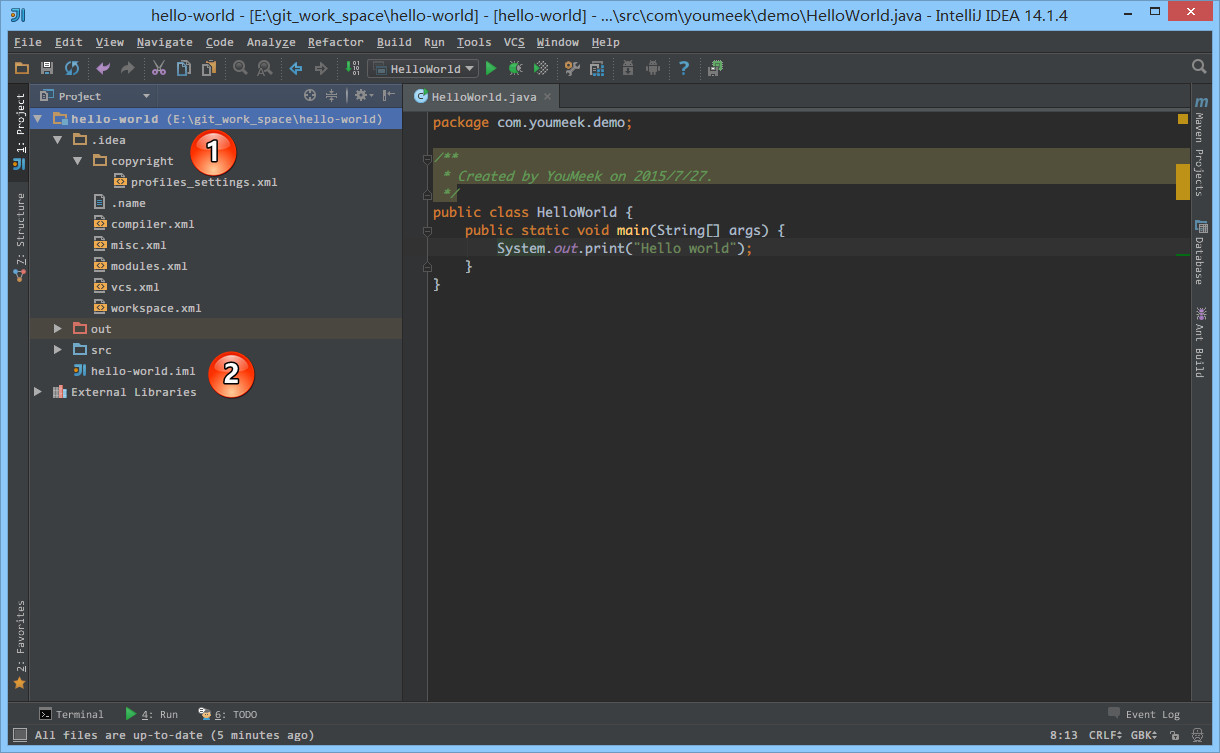Toggle tool window bars in bottom-left corner

[19, 735]
